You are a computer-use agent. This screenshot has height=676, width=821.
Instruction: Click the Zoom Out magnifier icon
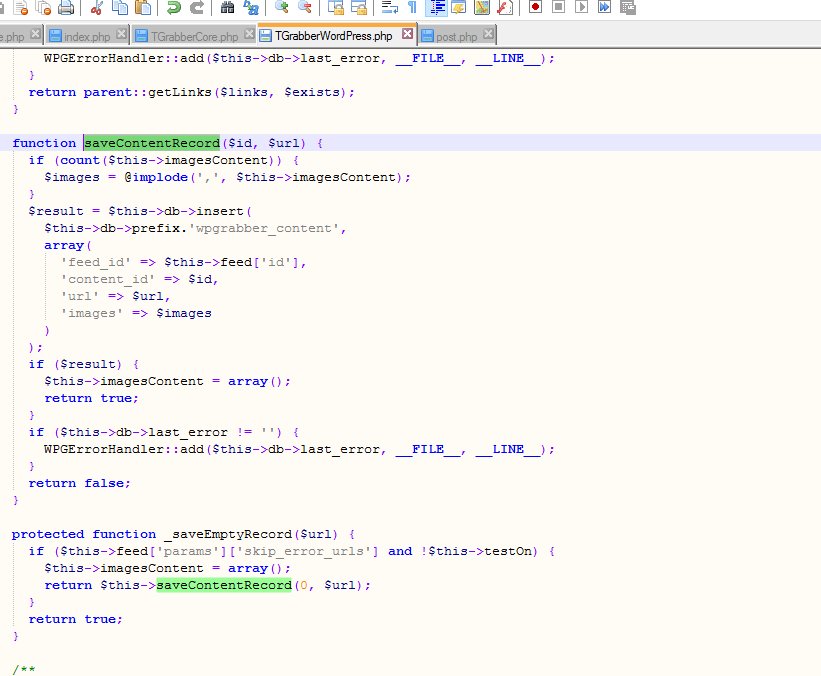coord(305,8)
